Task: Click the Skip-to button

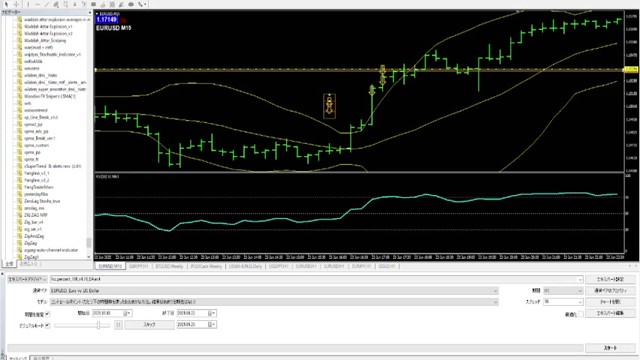Action: click(149, 325)
